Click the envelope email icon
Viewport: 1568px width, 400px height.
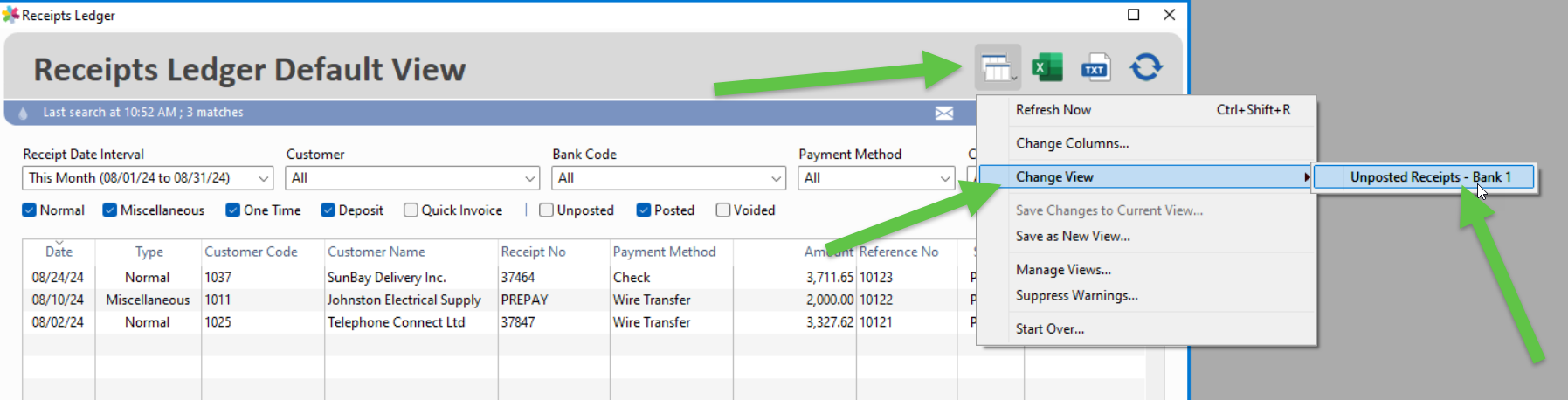(x=944, y=113)
